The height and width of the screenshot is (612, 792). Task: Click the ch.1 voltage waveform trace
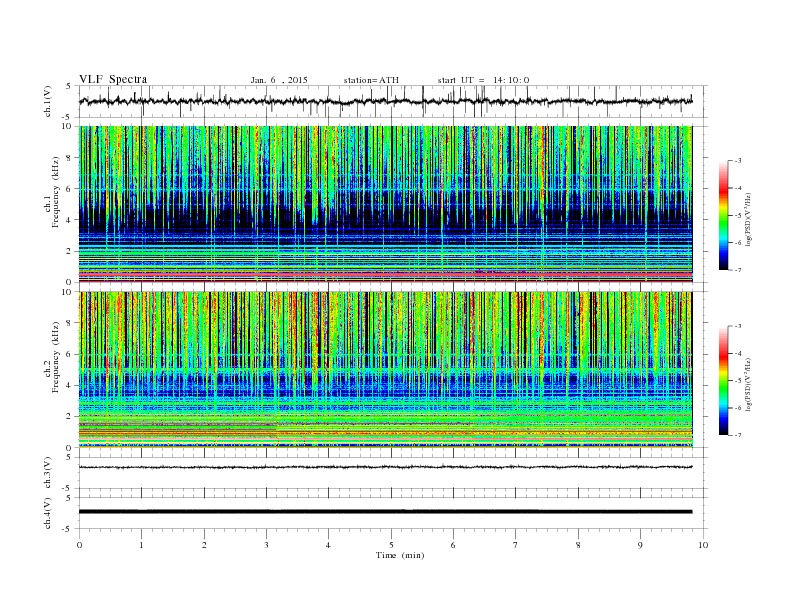tap(386, 101)
